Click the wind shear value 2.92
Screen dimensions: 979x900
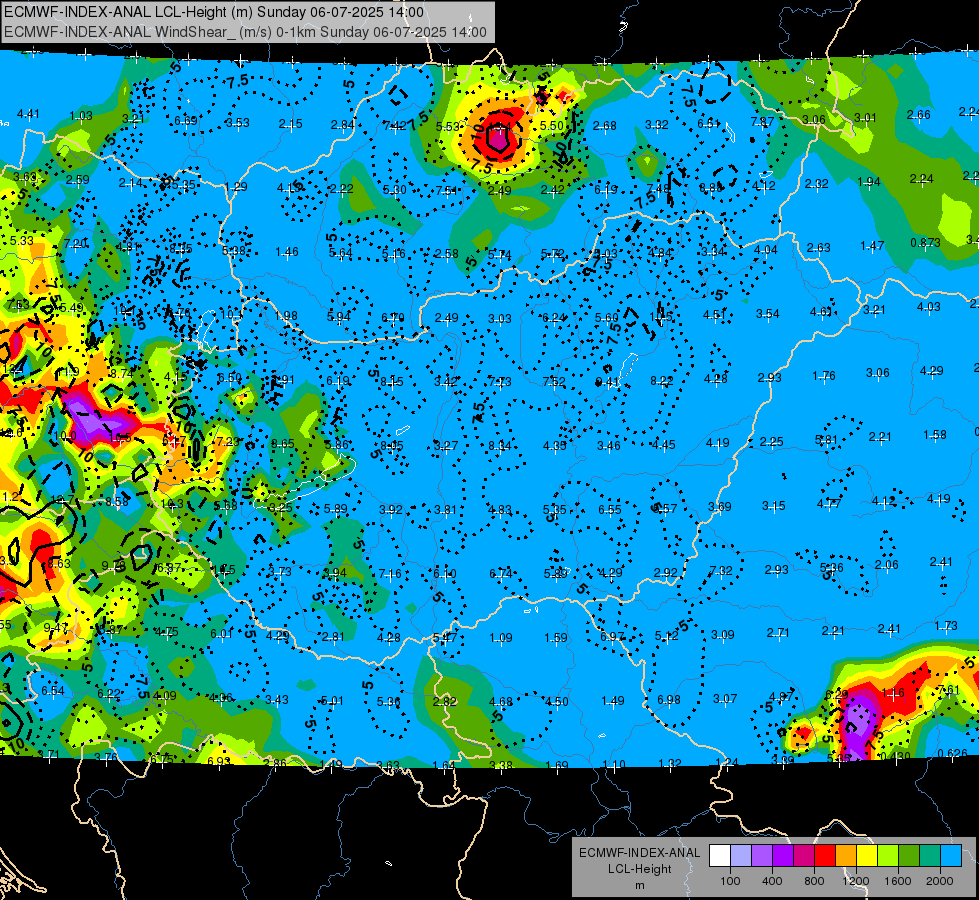coord(666,572)
